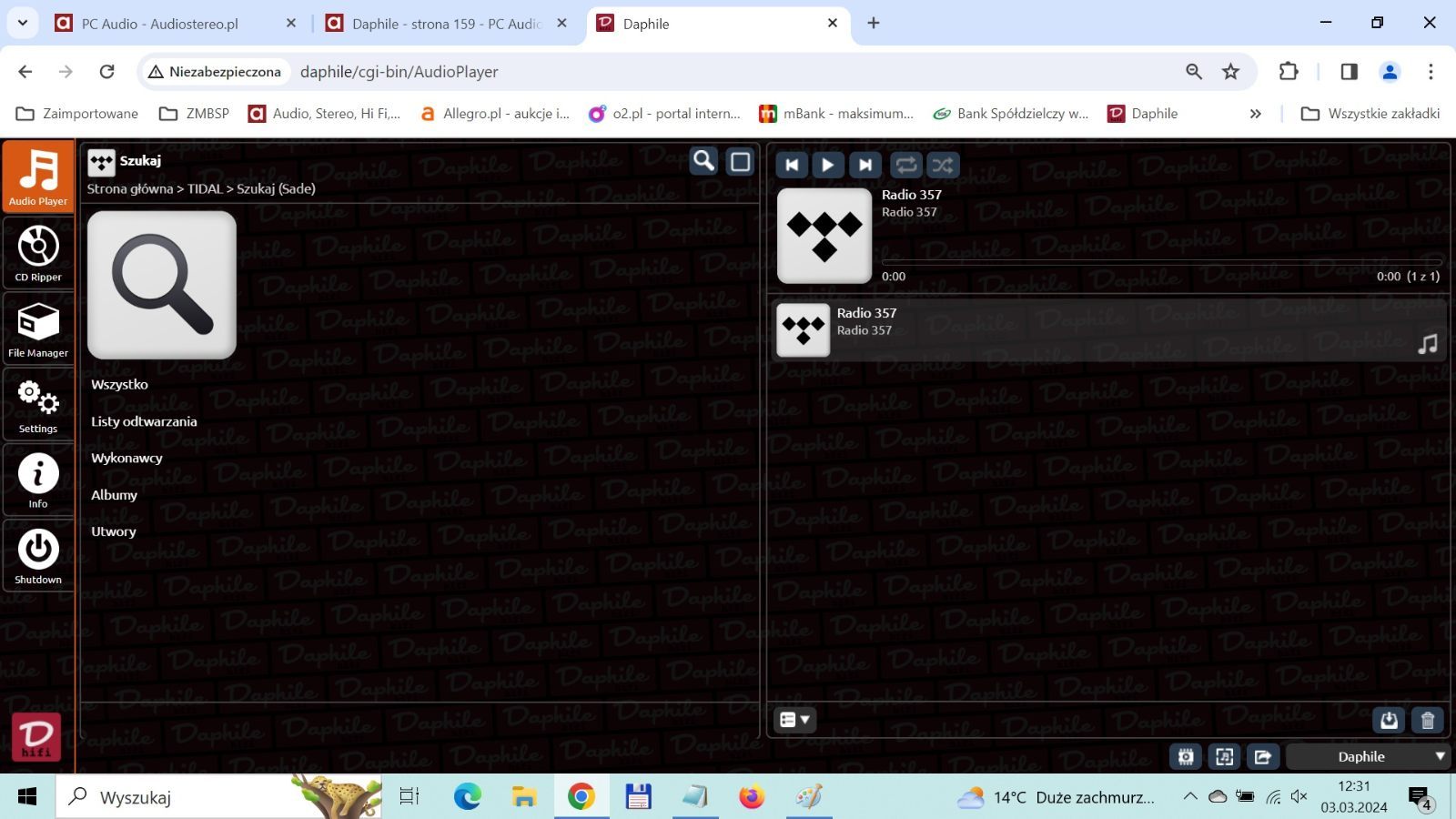The image size is (1456, 819).
Task: Open the playlist view options dropdown
Action: (x=794, y=720)
